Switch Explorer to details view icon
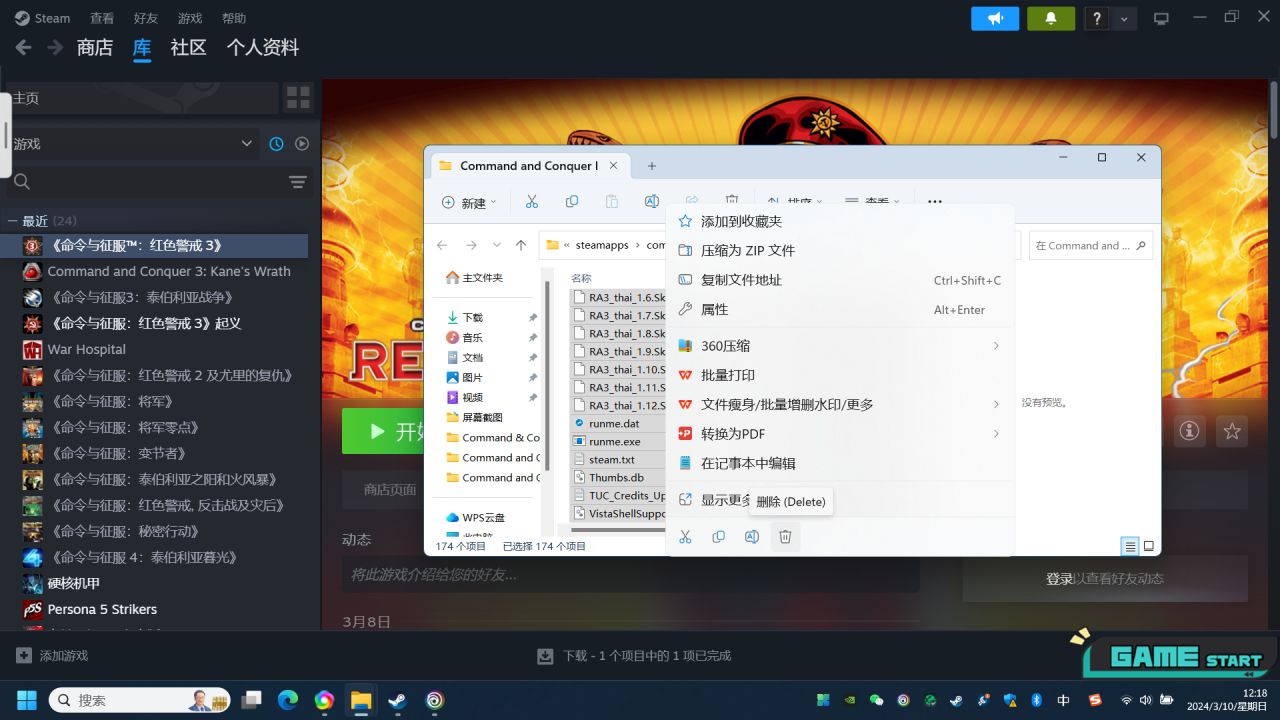This screenshot has height=720, width=1280. 1130,546
